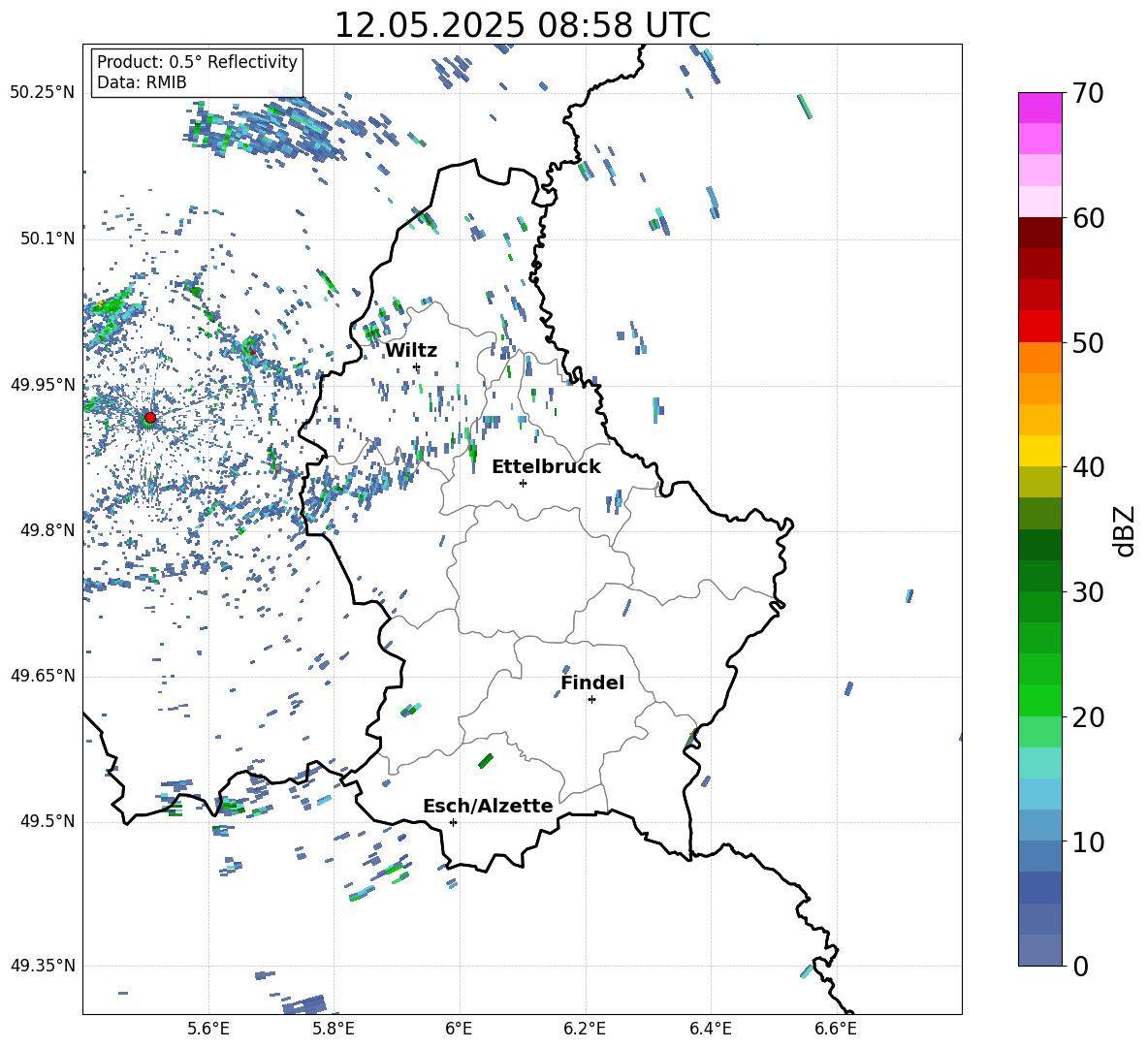The width and height of the screenshot is (1148, 1048).
Task: Click the 49.95°N latitude label
Action: click(42, 384)
